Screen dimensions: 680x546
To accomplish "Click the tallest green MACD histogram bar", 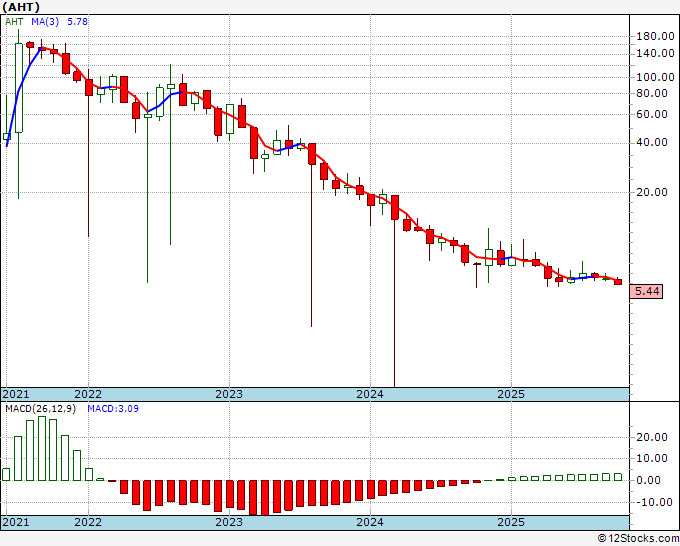I will point(42,448).
